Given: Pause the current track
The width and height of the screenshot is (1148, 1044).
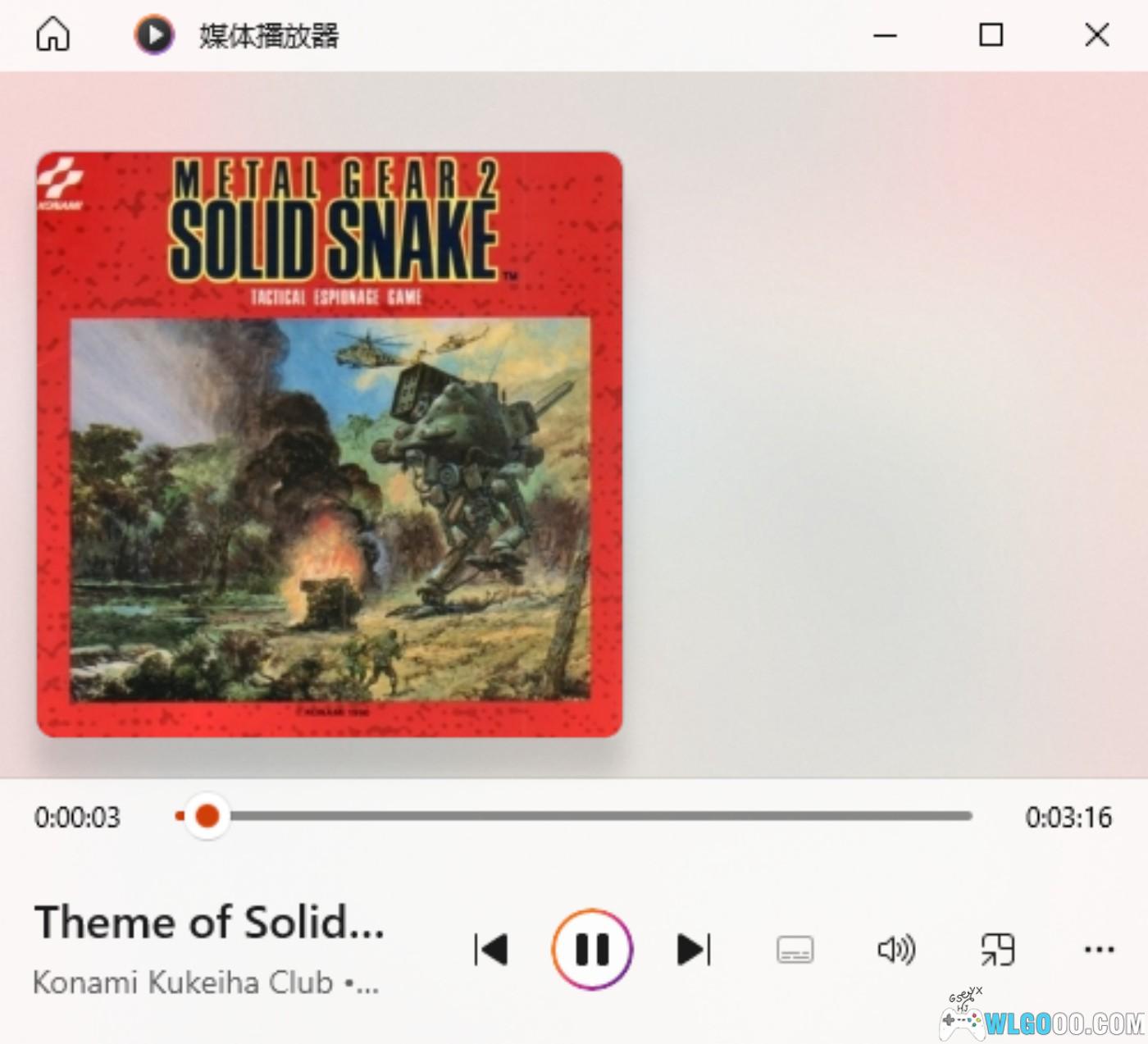Looking at the screenshot, I should click(592, 950).
